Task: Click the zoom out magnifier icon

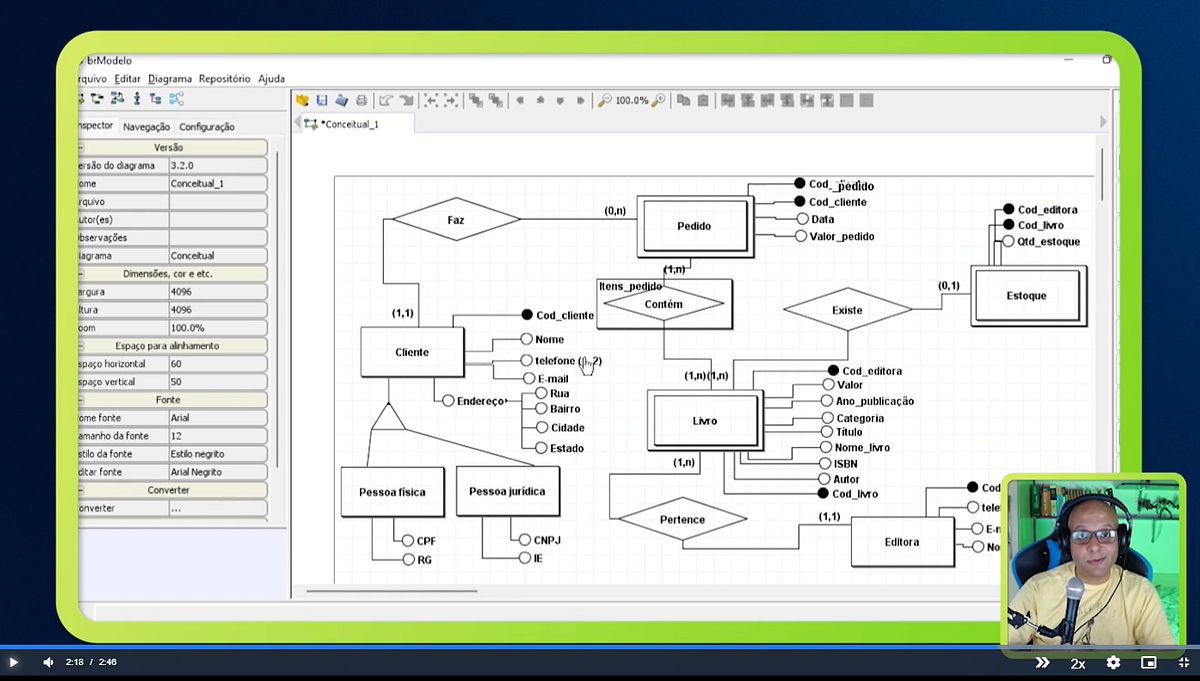Action: (604, 100)
